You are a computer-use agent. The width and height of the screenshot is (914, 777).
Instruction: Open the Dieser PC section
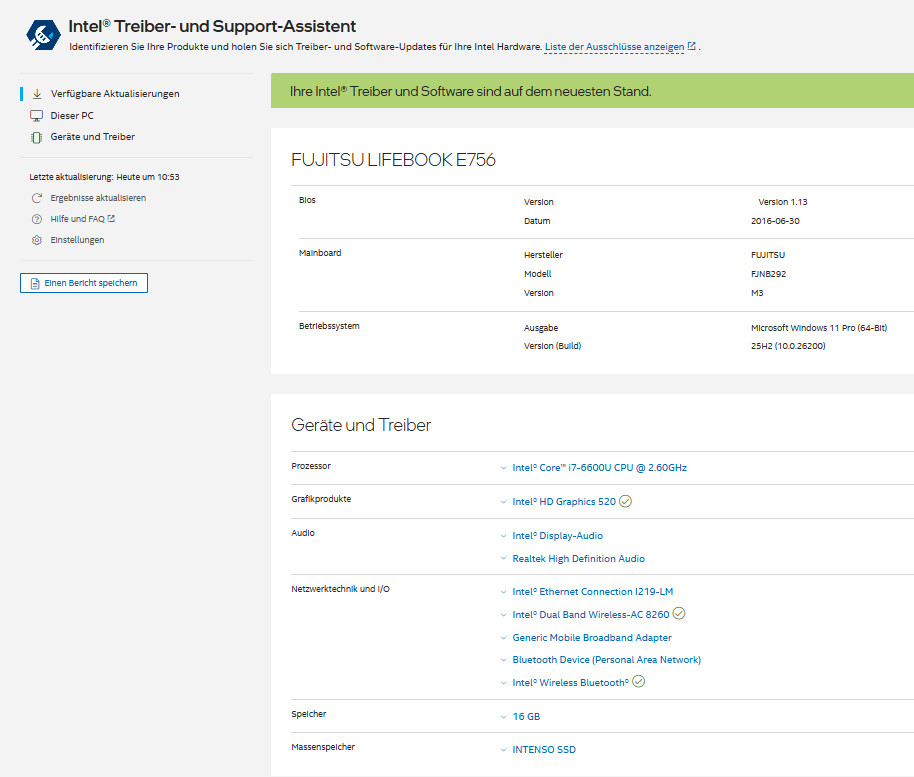pyautogui.click(x=72, y=116)
